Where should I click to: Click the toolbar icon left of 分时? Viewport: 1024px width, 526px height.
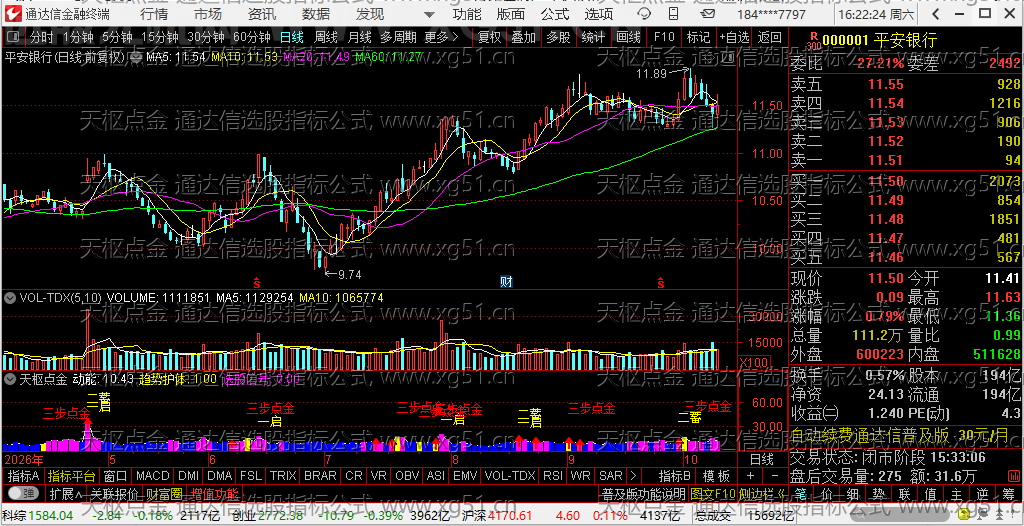coord(14,37)
